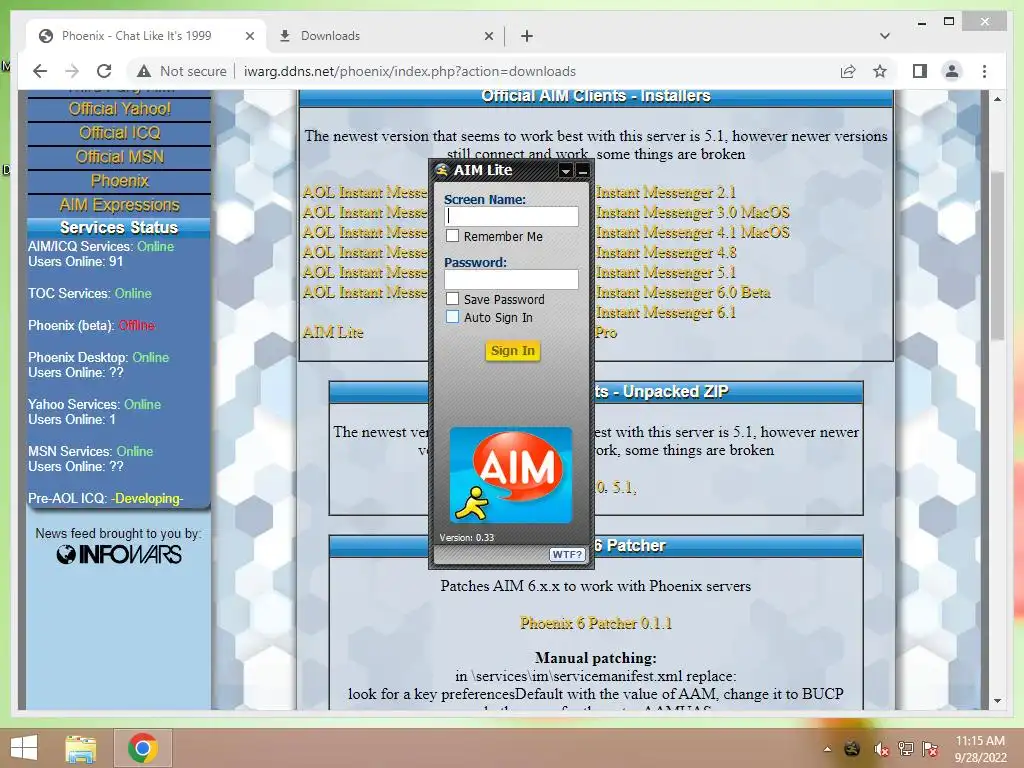Image resolution: width=1024 pixels, height=768 pixels.
Task: Click the address bar URL
Action: (409, 71)
